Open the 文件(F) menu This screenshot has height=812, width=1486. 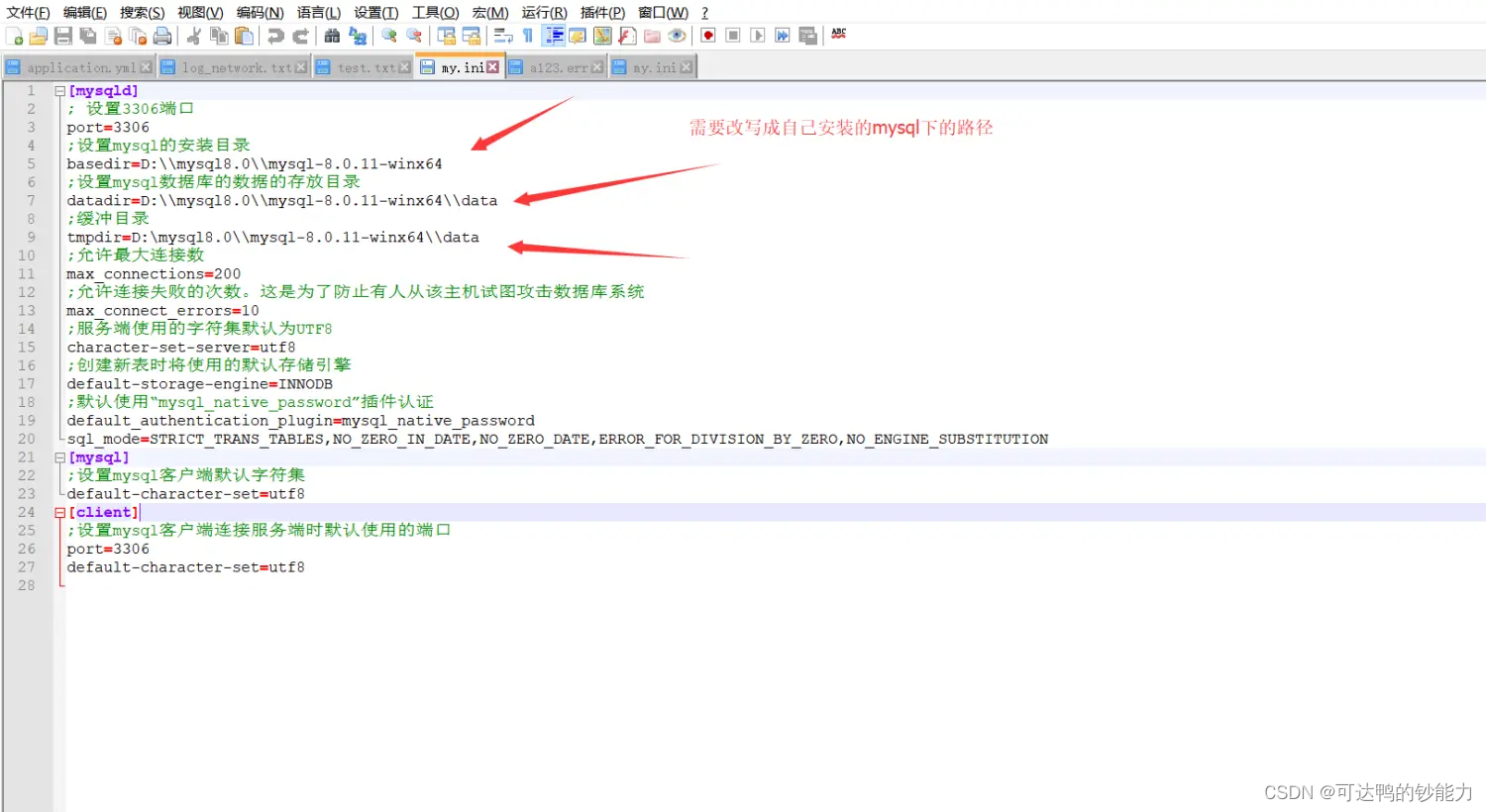coord(28,12)
